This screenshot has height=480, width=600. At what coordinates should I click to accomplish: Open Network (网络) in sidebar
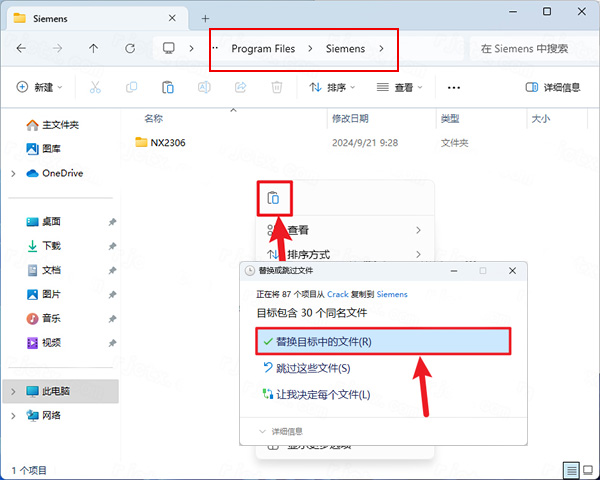pyautogui.click(x=43, y=415)
